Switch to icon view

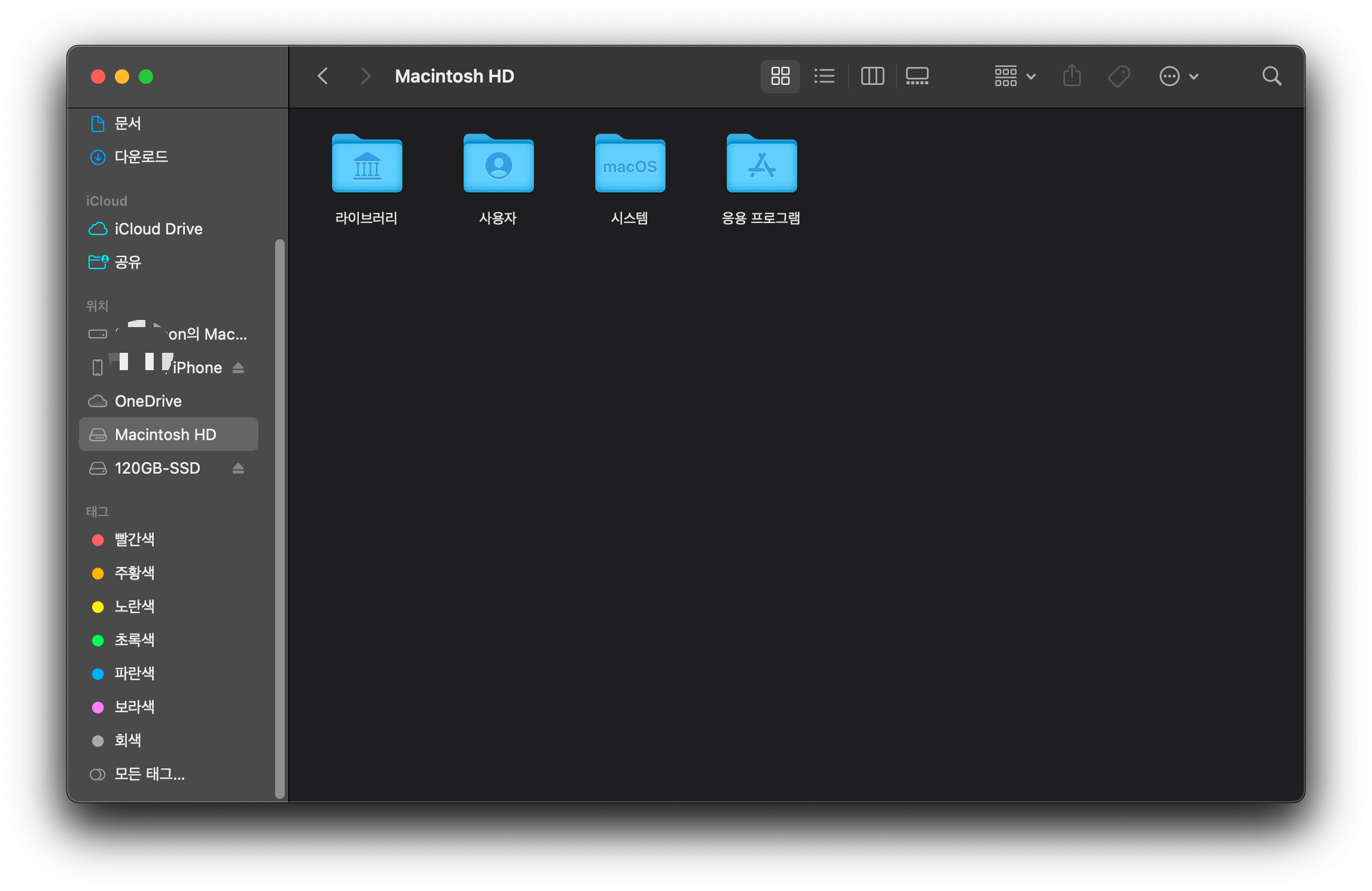[x=780, y=77]
